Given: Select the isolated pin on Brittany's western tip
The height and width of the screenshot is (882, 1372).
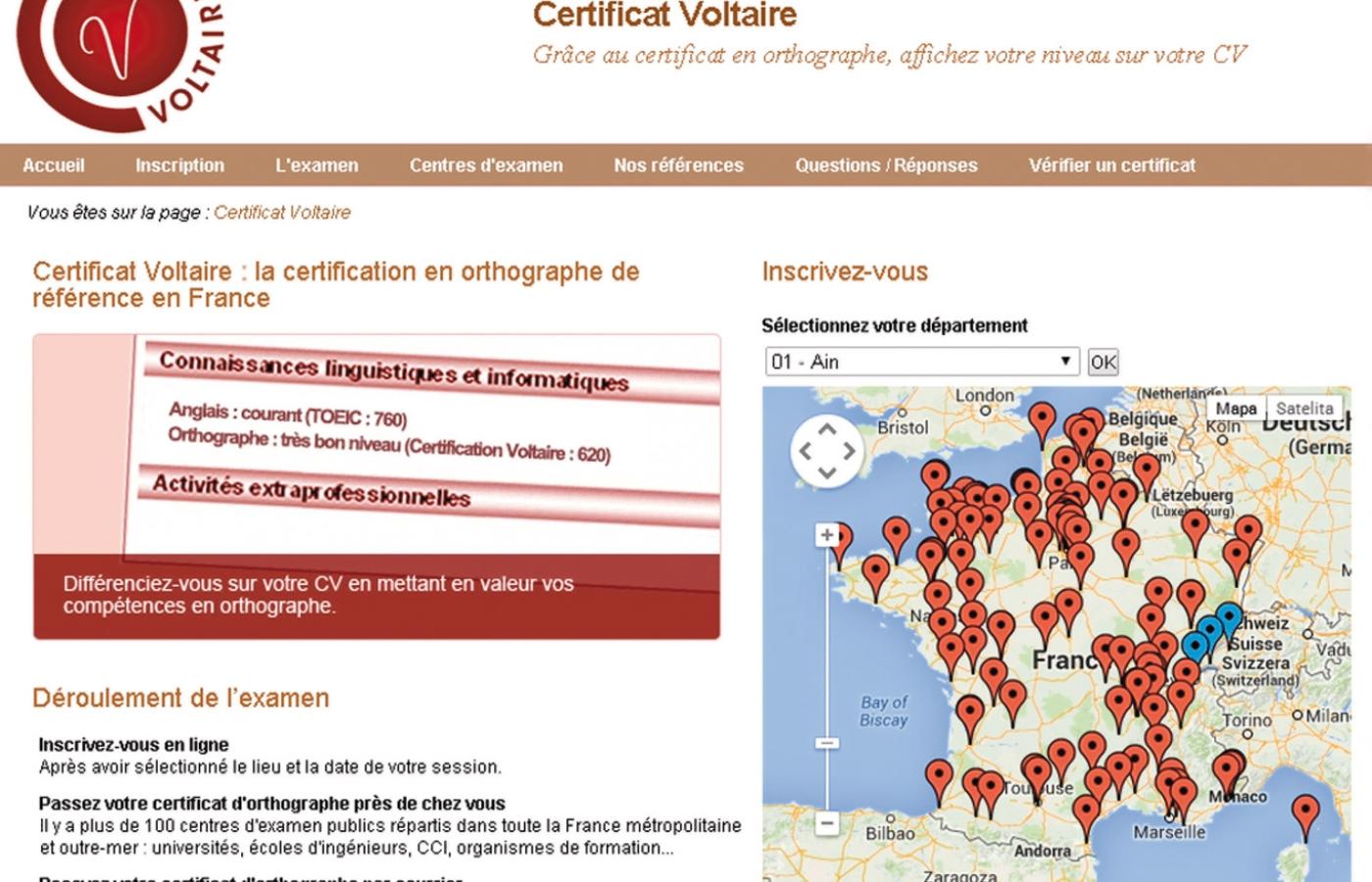Looking at the screenshot, I should pos(841,541).
